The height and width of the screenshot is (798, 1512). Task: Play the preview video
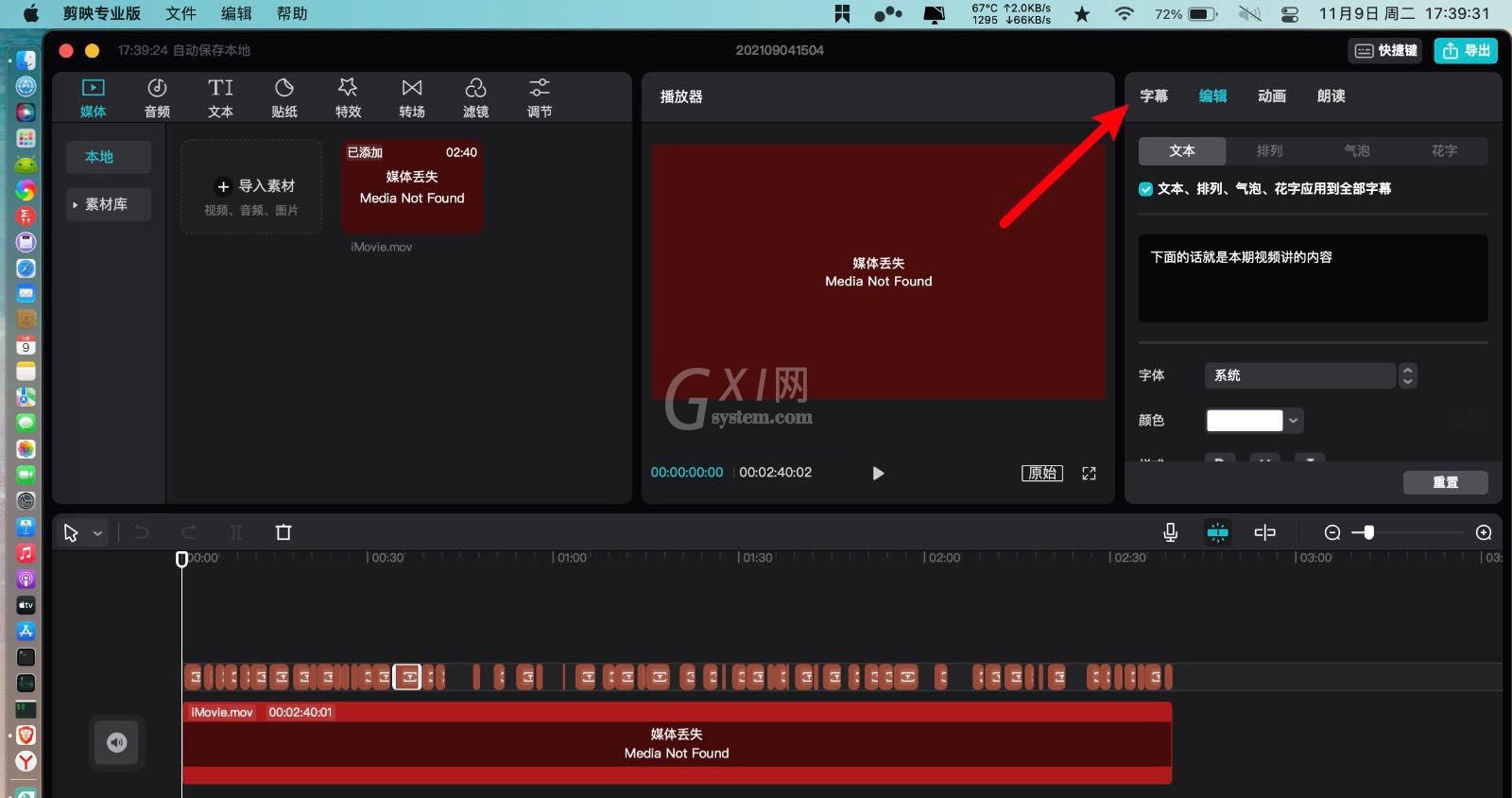coord(878,473)
